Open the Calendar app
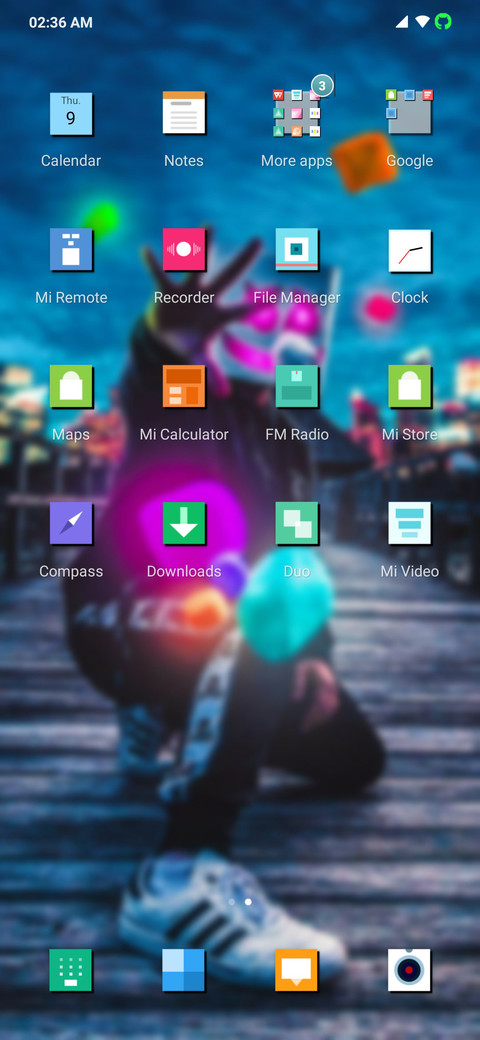Screen dimensions: 480x1040 tap(71, 114)
